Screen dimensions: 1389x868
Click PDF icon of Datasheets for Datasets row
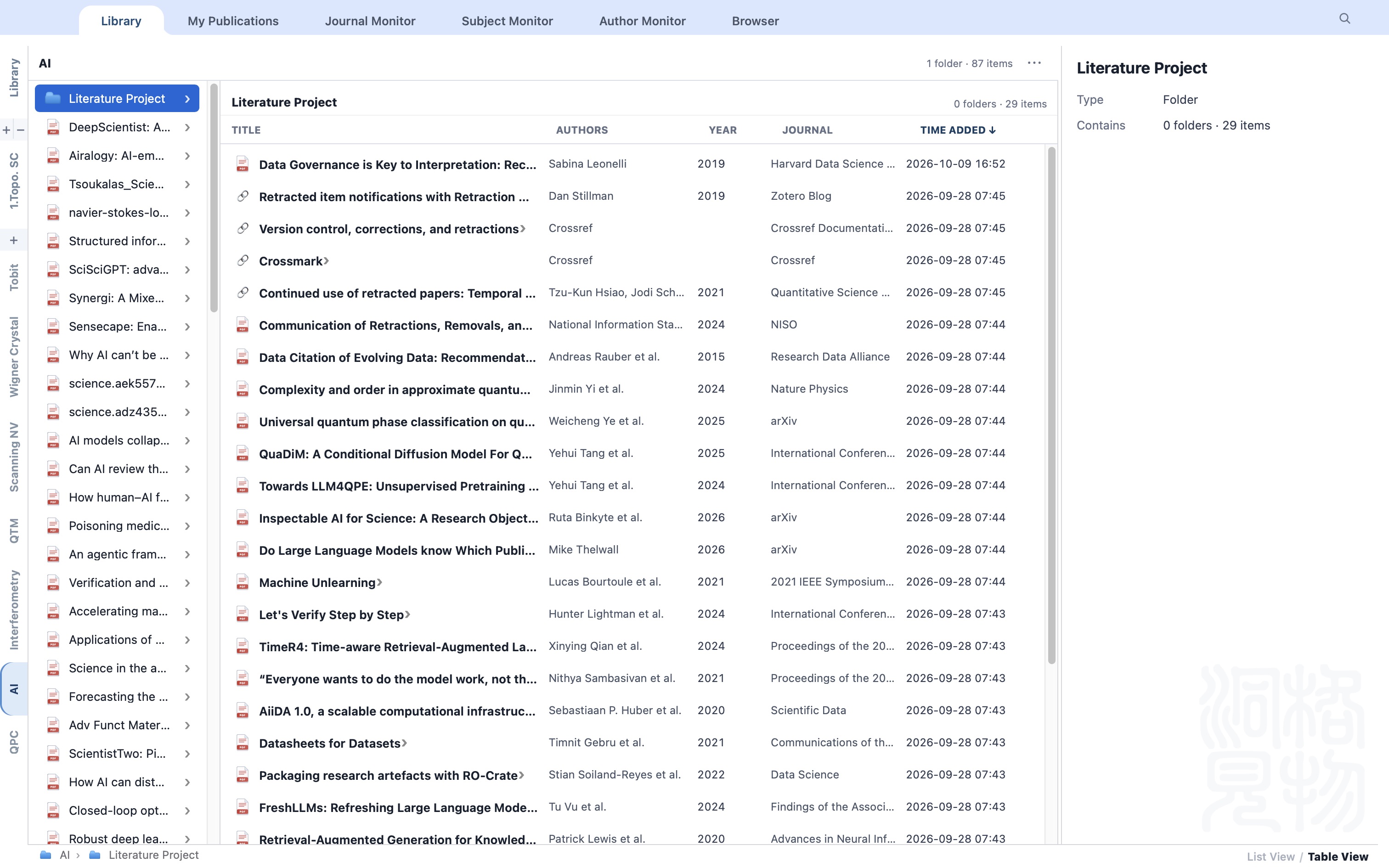(242, 743)
